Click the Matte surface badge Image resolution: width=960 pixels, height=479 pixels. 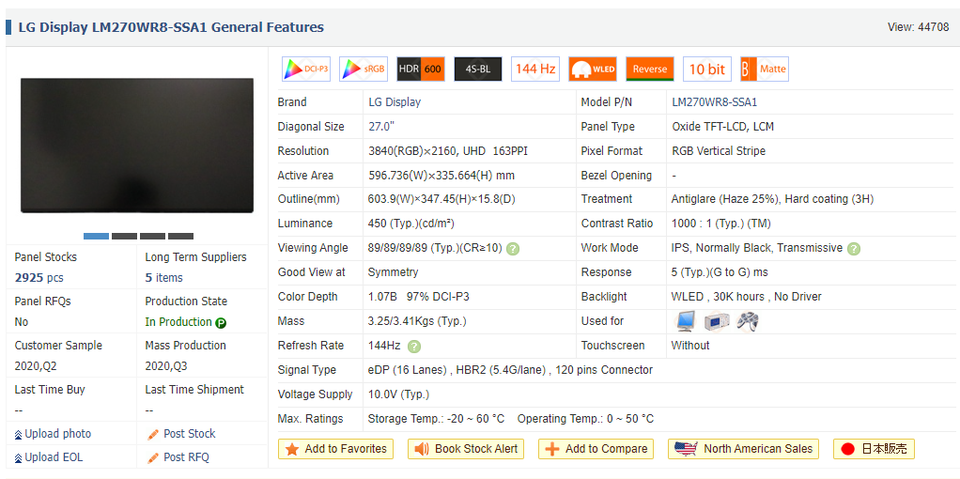(x=764, y=69)
